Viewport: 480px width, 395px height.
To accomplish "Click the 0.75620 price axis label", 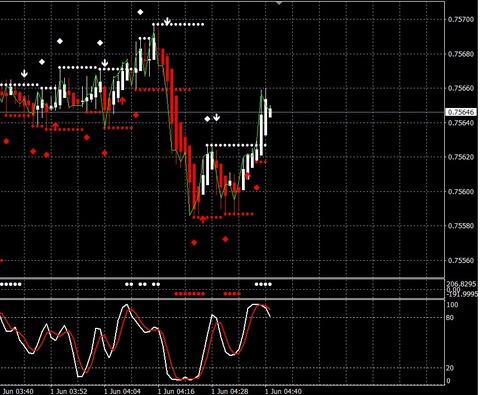I will [461, 157].
